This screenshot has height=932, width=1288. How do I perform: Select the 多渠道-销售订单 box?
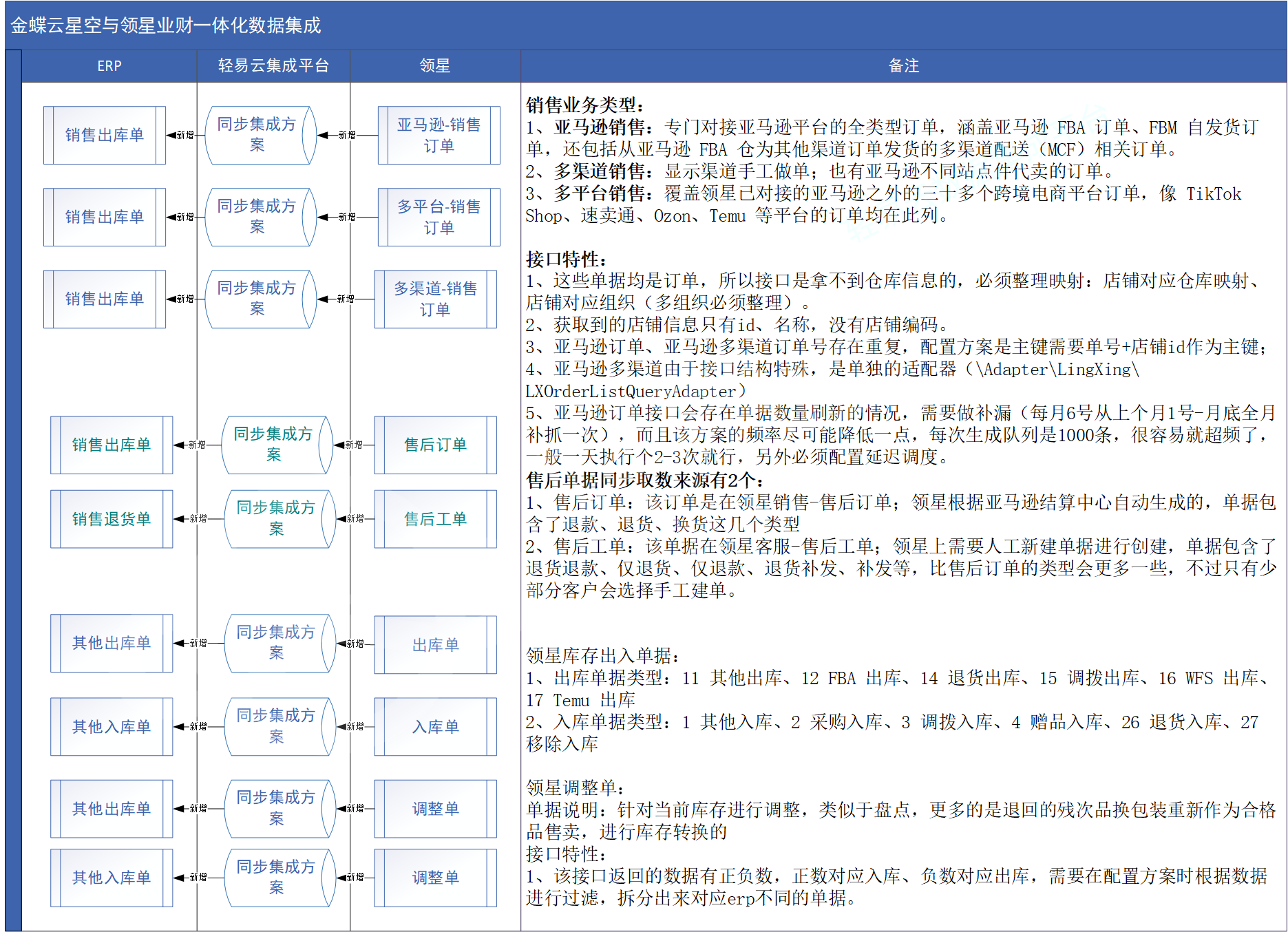(x=435, y=299)
